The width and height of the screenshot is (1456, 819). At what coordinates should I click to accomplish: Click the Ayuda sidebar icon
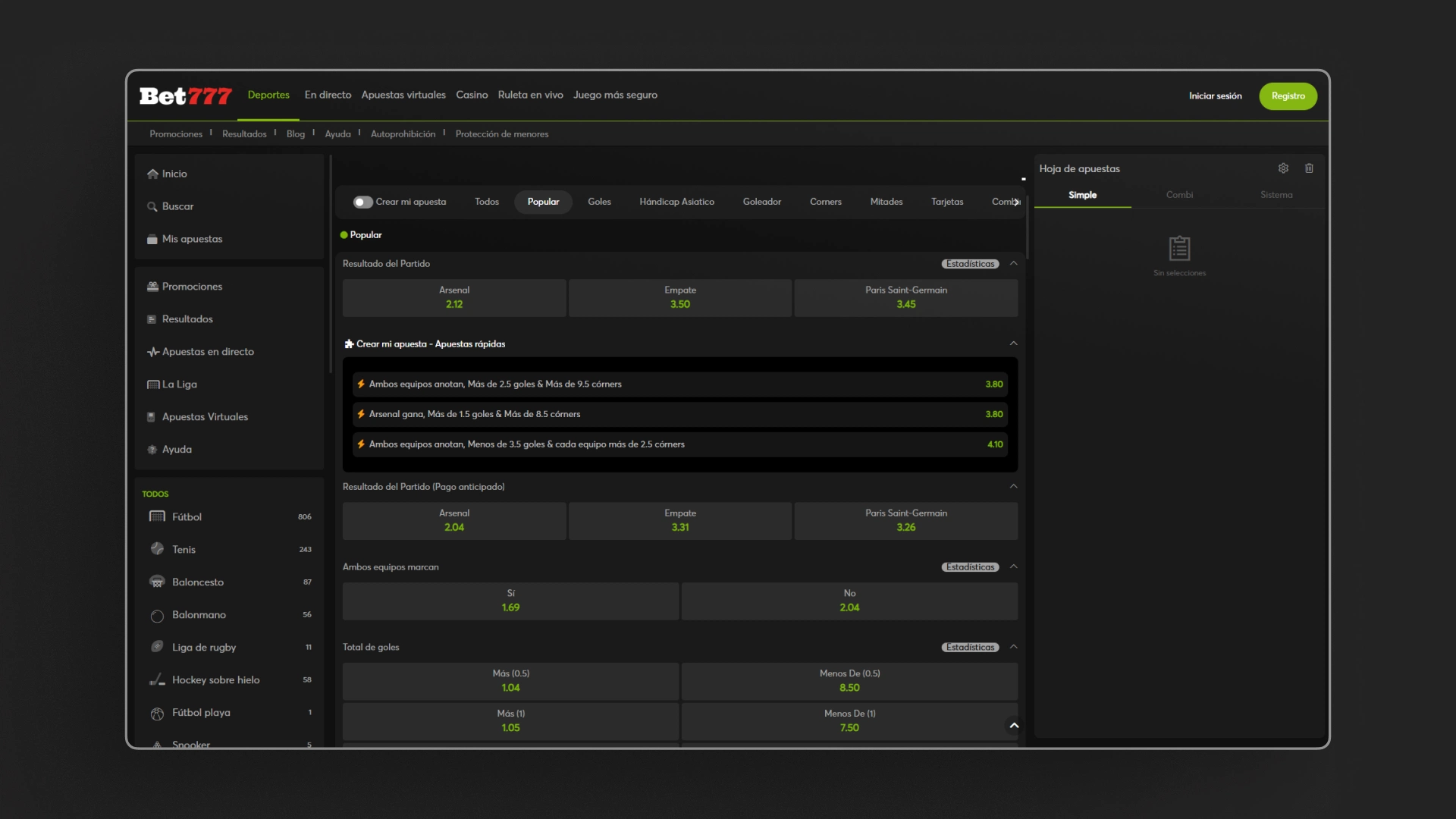tap(152, 450)
